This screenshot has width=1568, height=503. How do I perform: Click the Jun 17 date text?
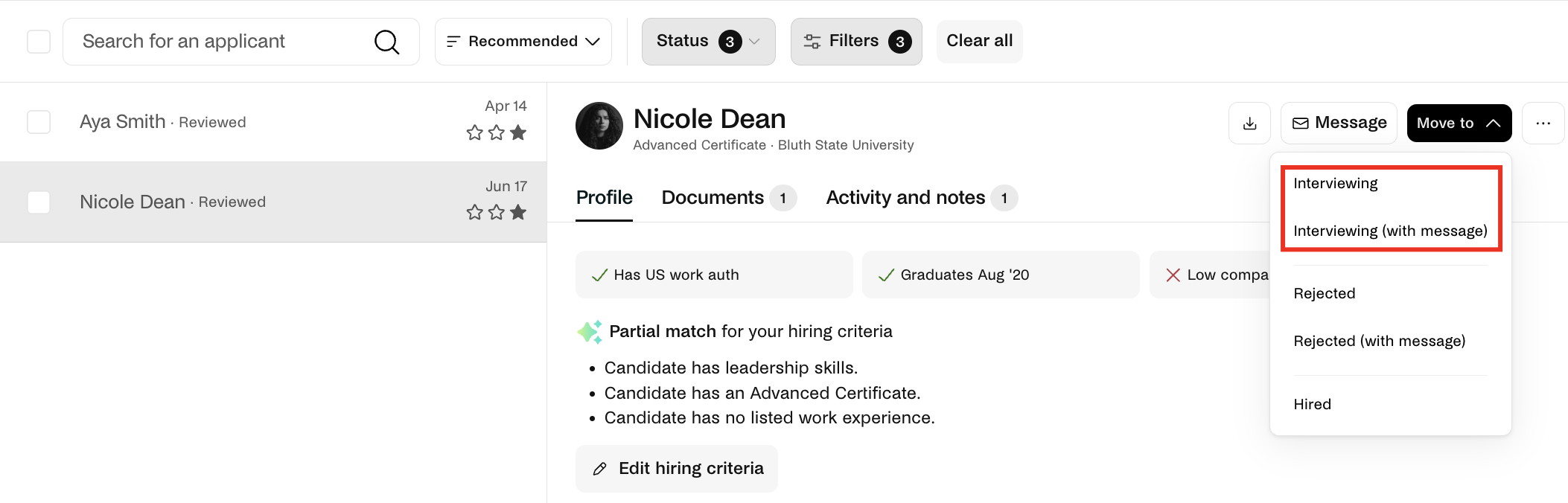(x=506, y=187)
